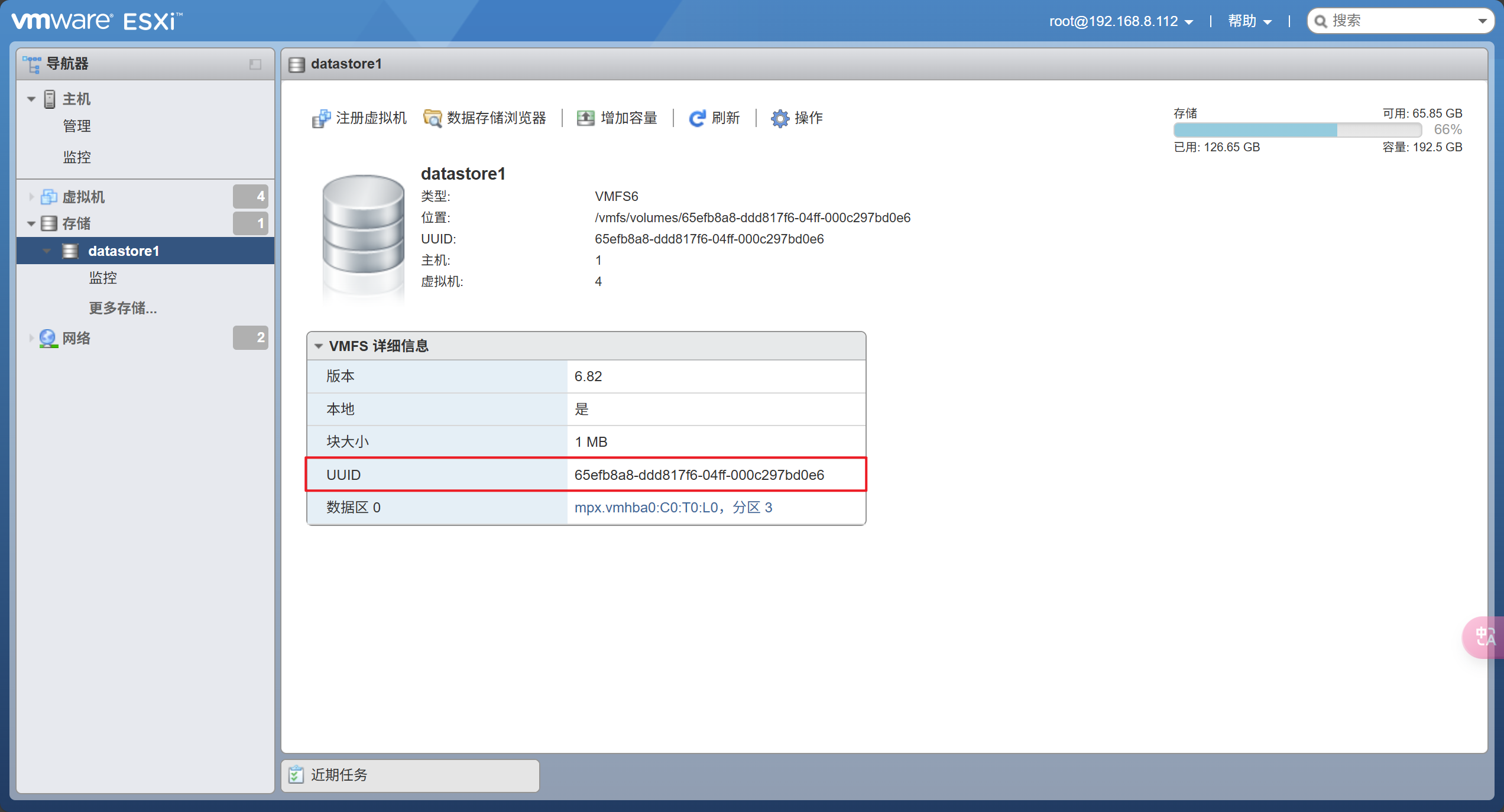The image size is (1504, 812).
Task: Click the Increase capacity (增加容量) icon
Action: (585, 118)
